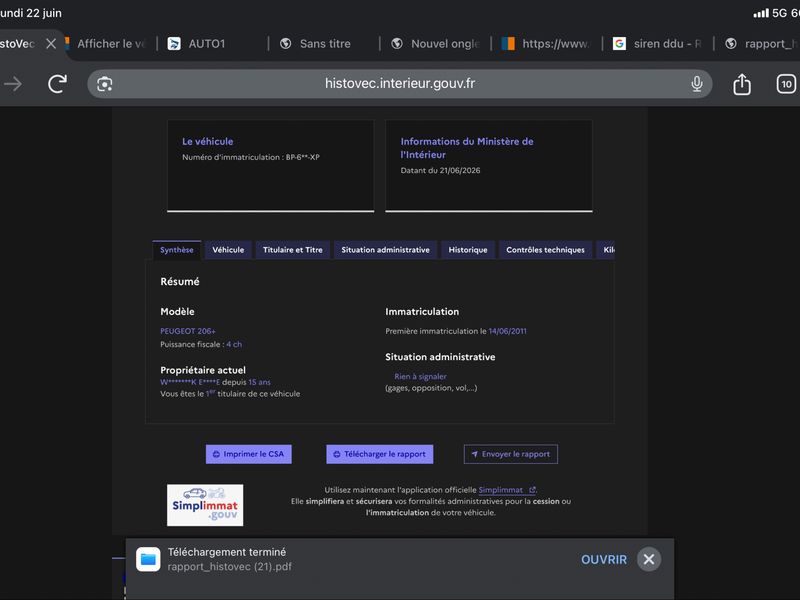Switch to the Nouvel onglet tab
The width and height of the screenshot is (800, 600).
[x=435, y=44]
